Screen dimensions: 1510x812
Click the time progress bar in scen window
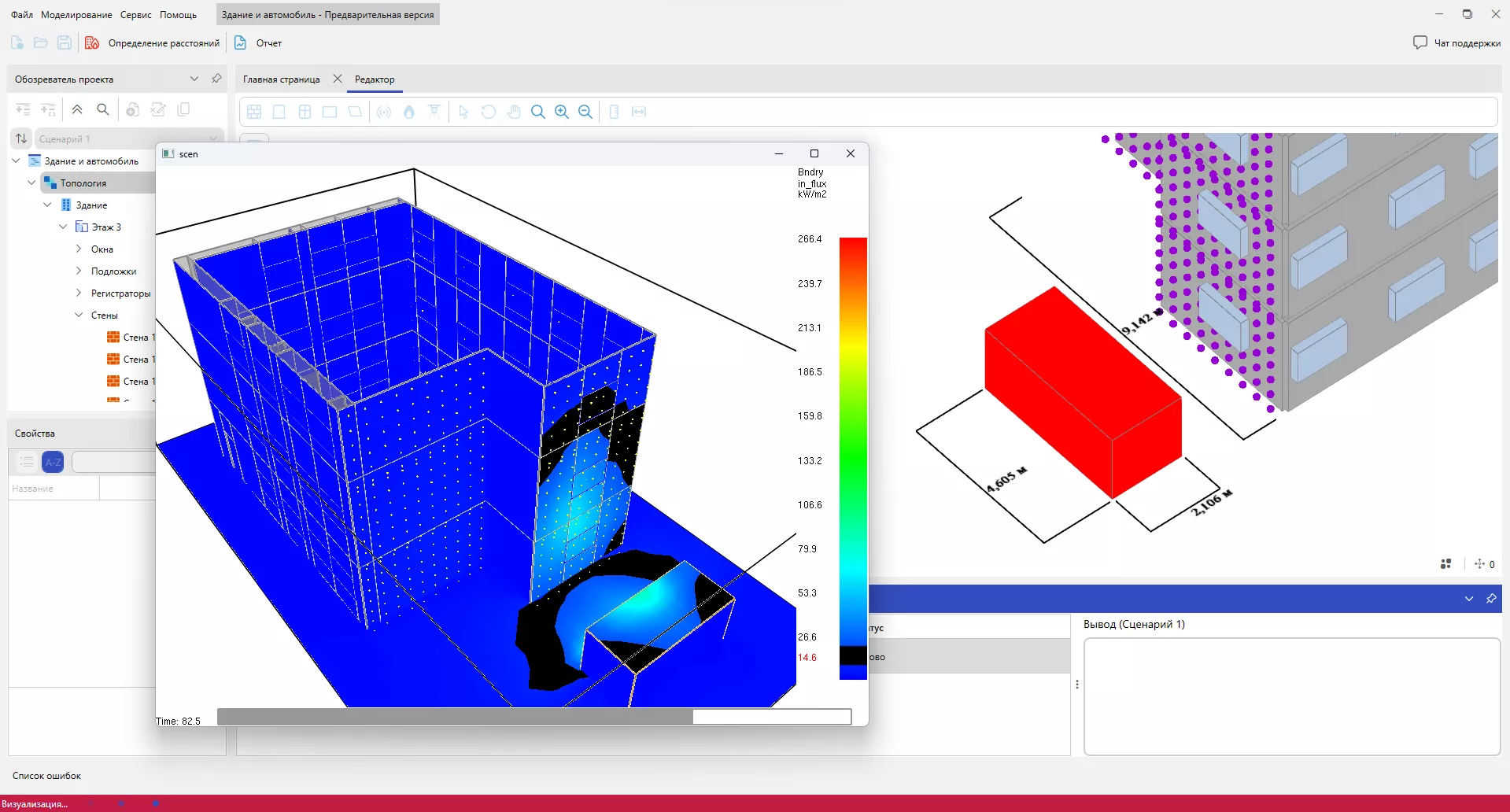point(533,717)
